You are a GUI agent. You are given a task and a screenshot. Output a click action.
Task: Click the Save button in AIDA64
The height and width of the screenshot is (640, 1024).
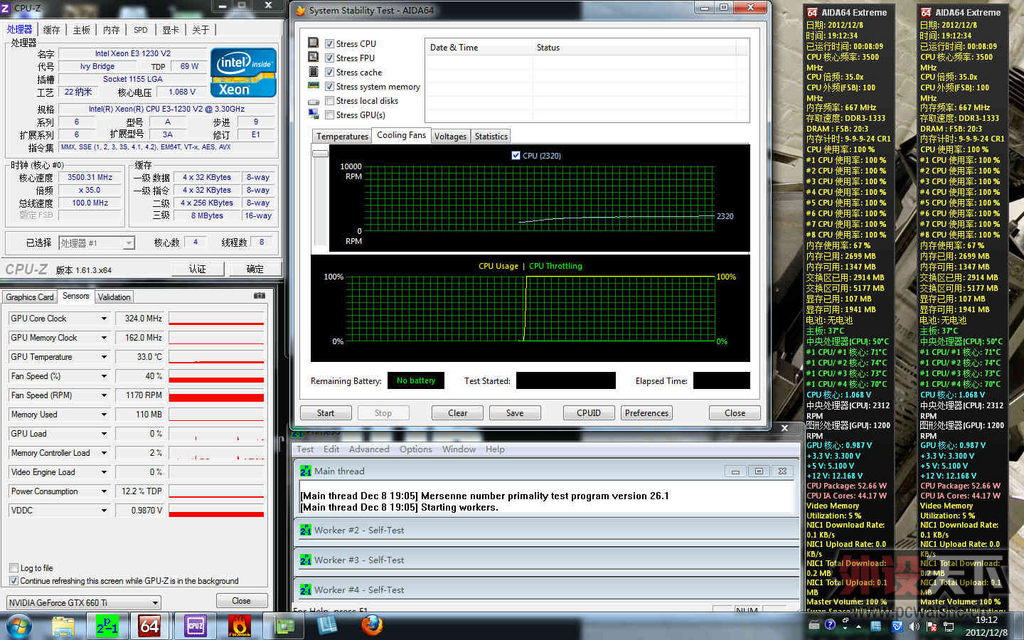coord(515,413)
